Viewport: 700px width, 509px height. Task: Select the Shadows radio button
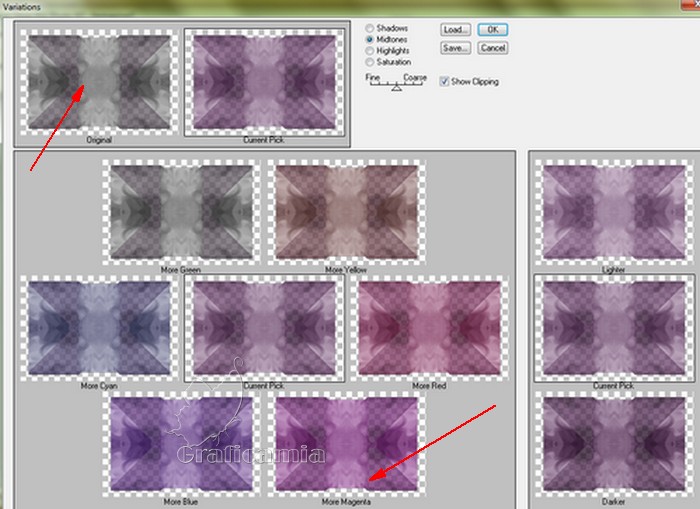click(370, 28)
